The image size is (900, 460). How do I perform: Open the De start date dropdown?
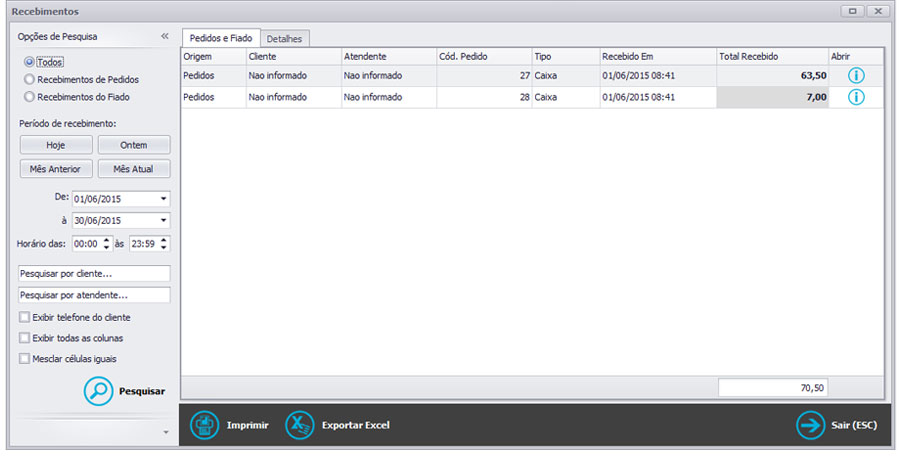click(x=163, y=198)
